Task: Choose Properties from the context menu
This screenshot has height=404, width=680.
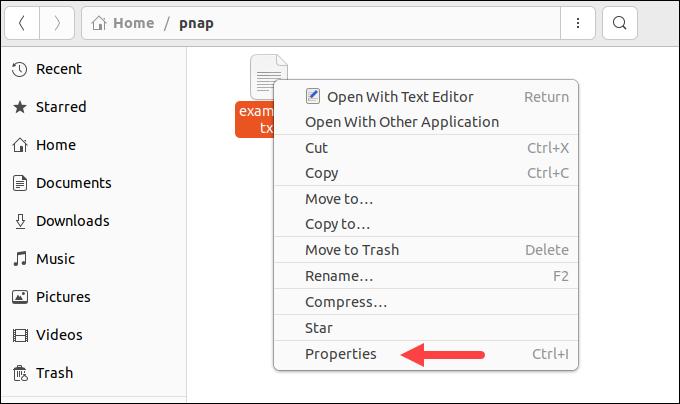Action: coord(341,354)
